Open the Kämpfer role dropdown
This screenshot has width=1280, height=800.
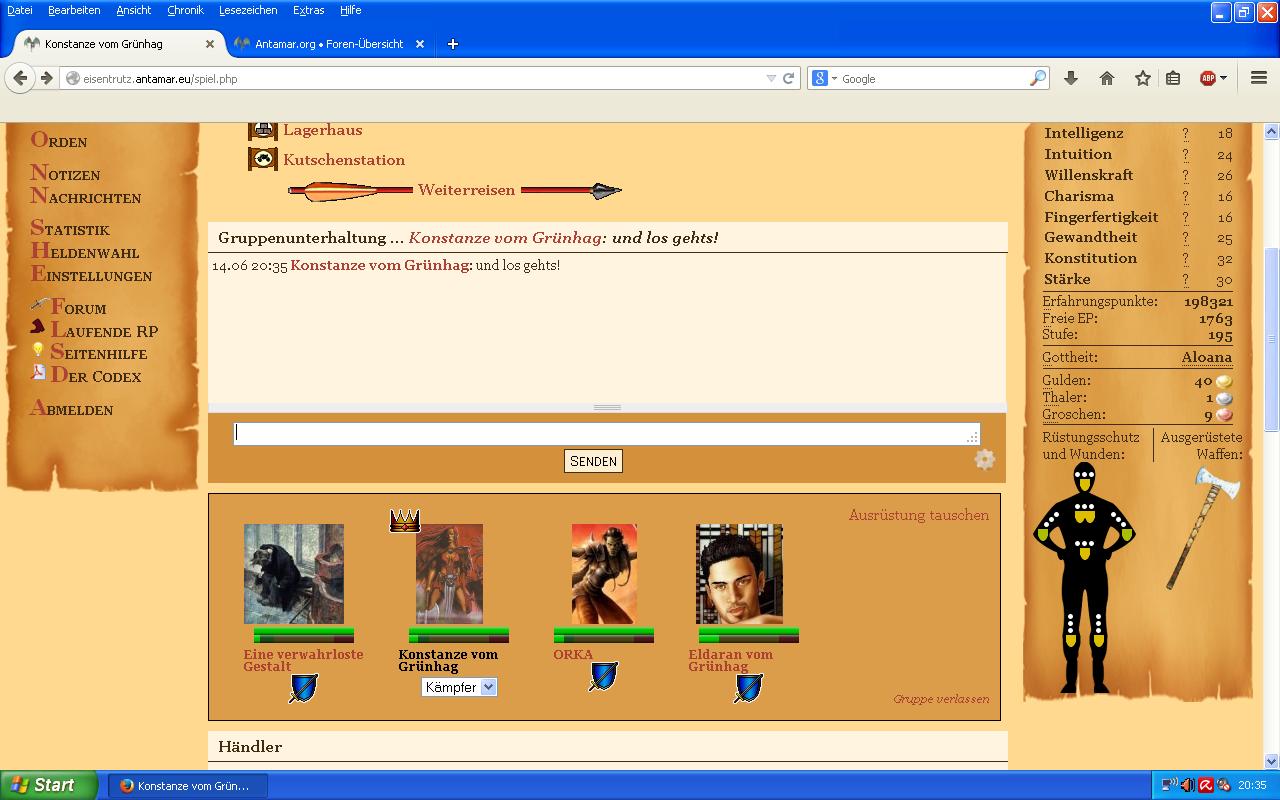point(459,687)
